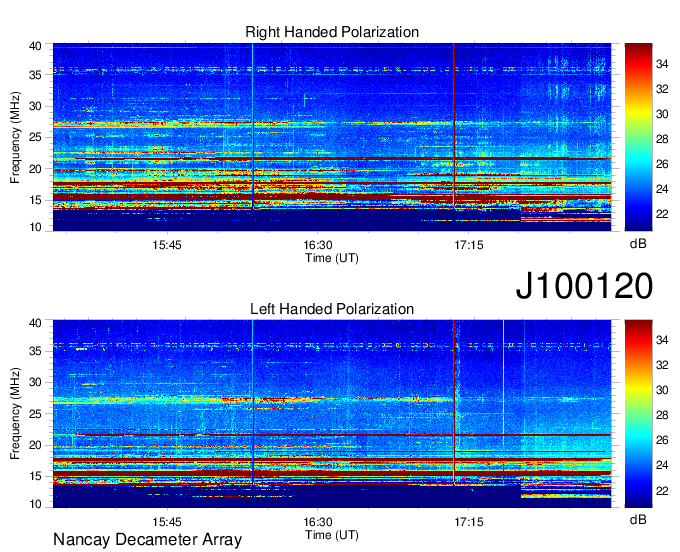Click the "17:15" time tick of Right Handed plot
This screenshot has height=552, width=680.
coord(468,245)
